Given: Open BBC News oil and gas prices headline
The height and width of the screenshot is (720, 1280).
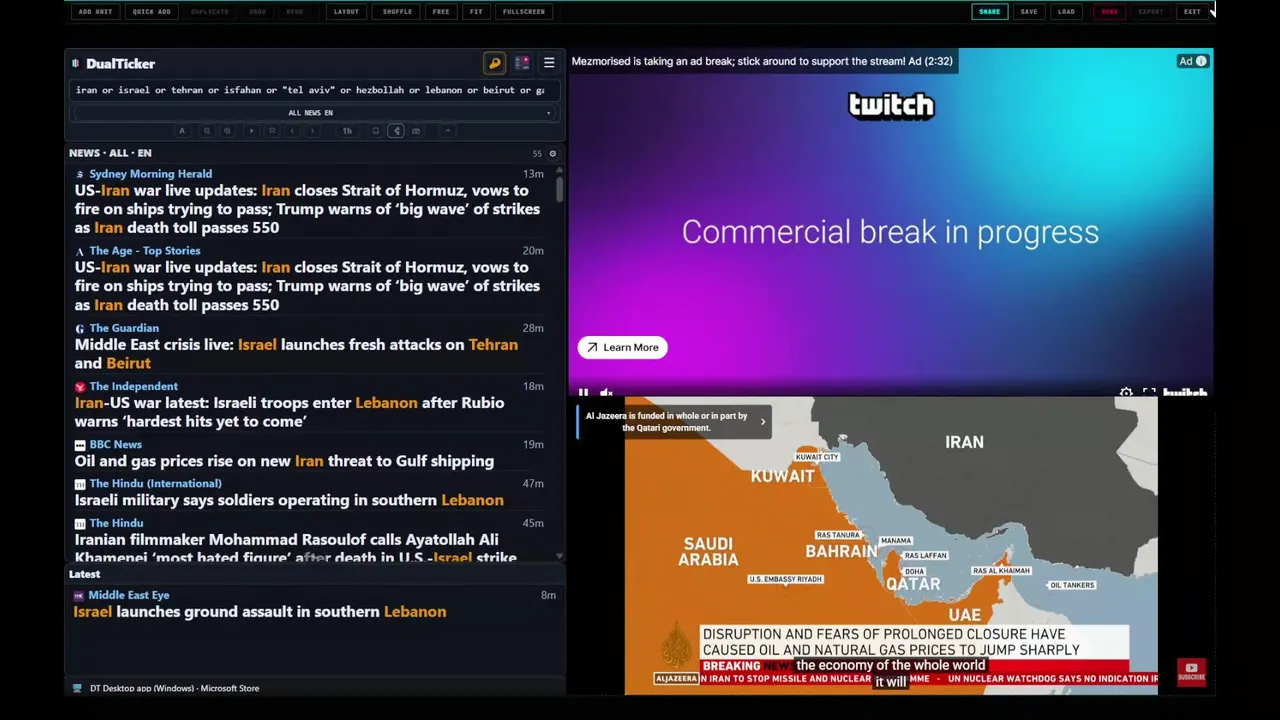Looking at the screenshot, I should point(284,461).
